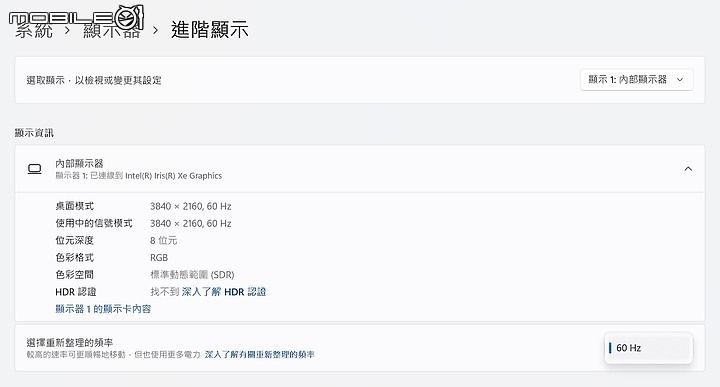Collapse the 內部顯示器 info section chevron
The height and width of the screenshot is (387, 720).
click(x=688, y=169)
